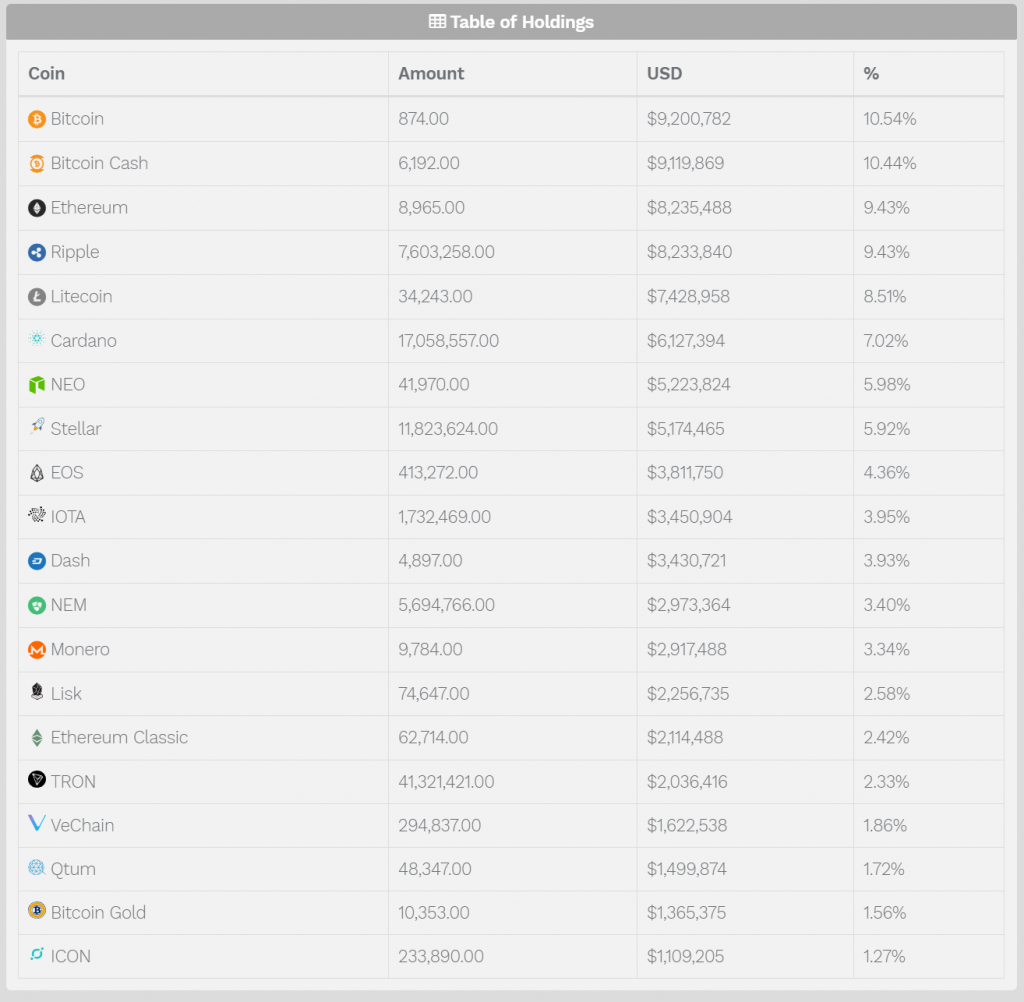Open the Cardano coin name
Screen dimensions: 1024x1002
pyautogui.click(x=83, y=341)
